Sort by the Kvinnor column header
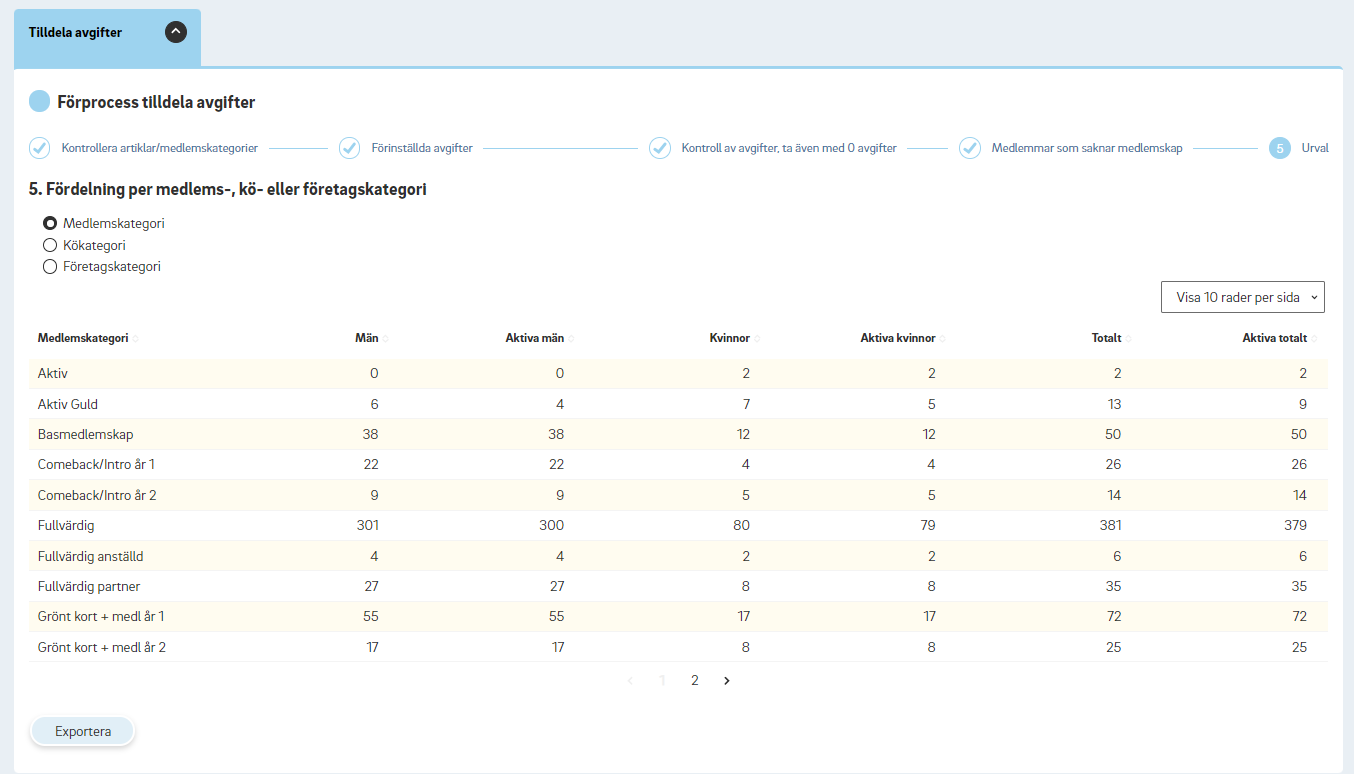1354x774 pixels. click(x=730, y=338)
